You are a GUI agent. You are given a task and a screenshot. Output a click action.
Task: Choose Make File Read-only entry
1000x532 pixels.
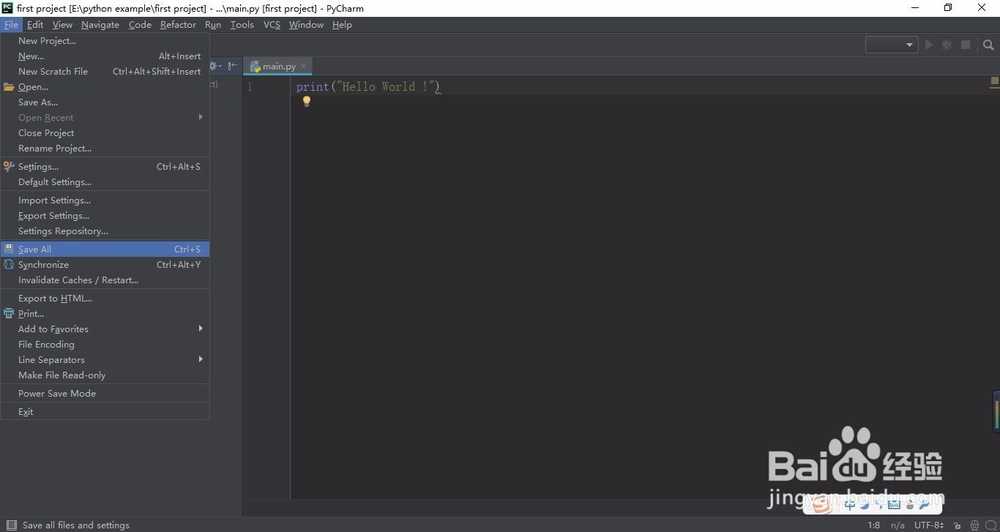click(105, 375)
